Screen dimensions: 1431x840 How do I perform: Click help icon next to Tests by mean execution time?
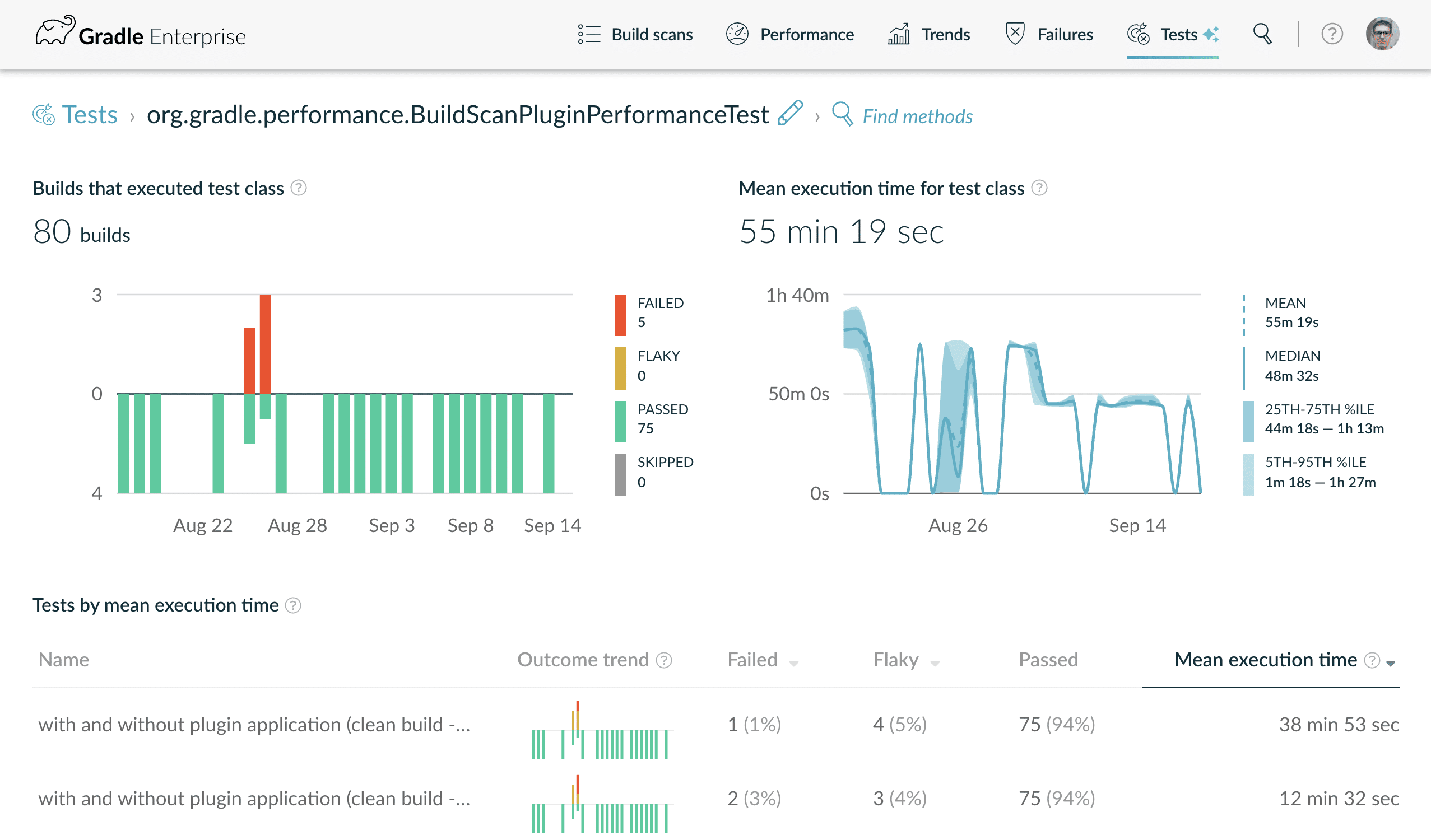292,605
